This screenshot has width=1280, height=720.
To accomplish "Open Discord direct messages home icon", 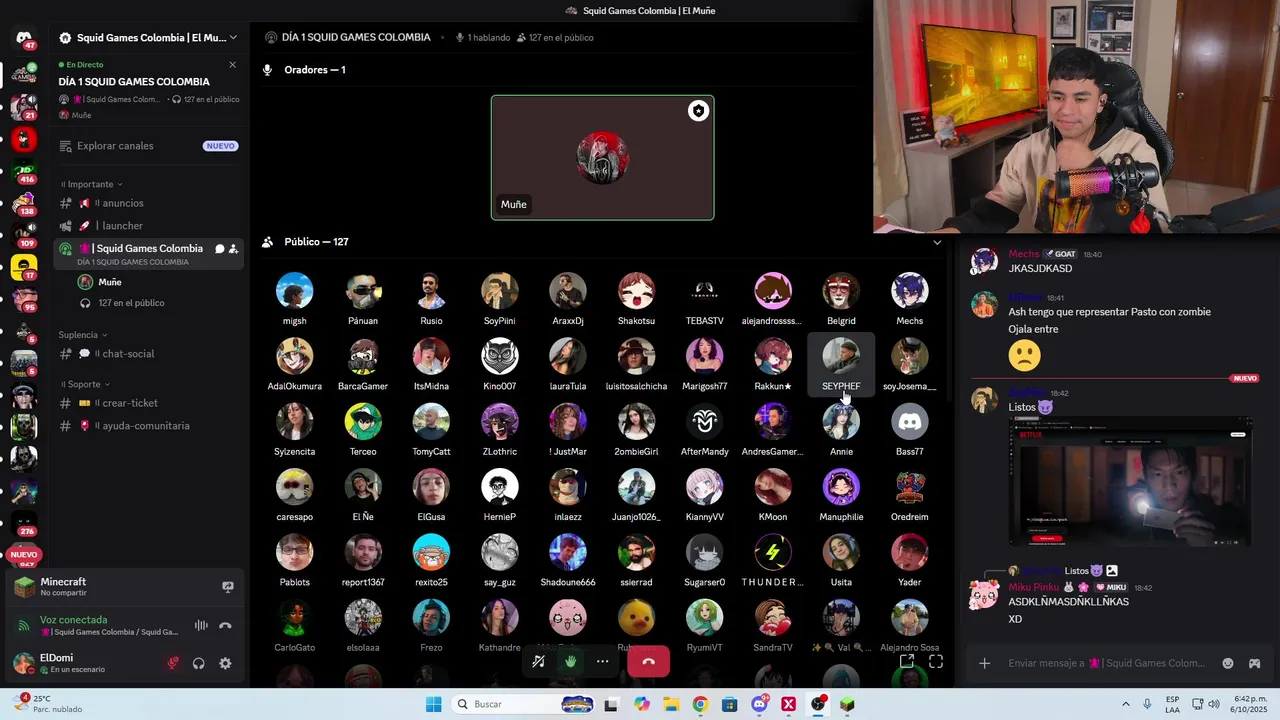I will point(24,38).
